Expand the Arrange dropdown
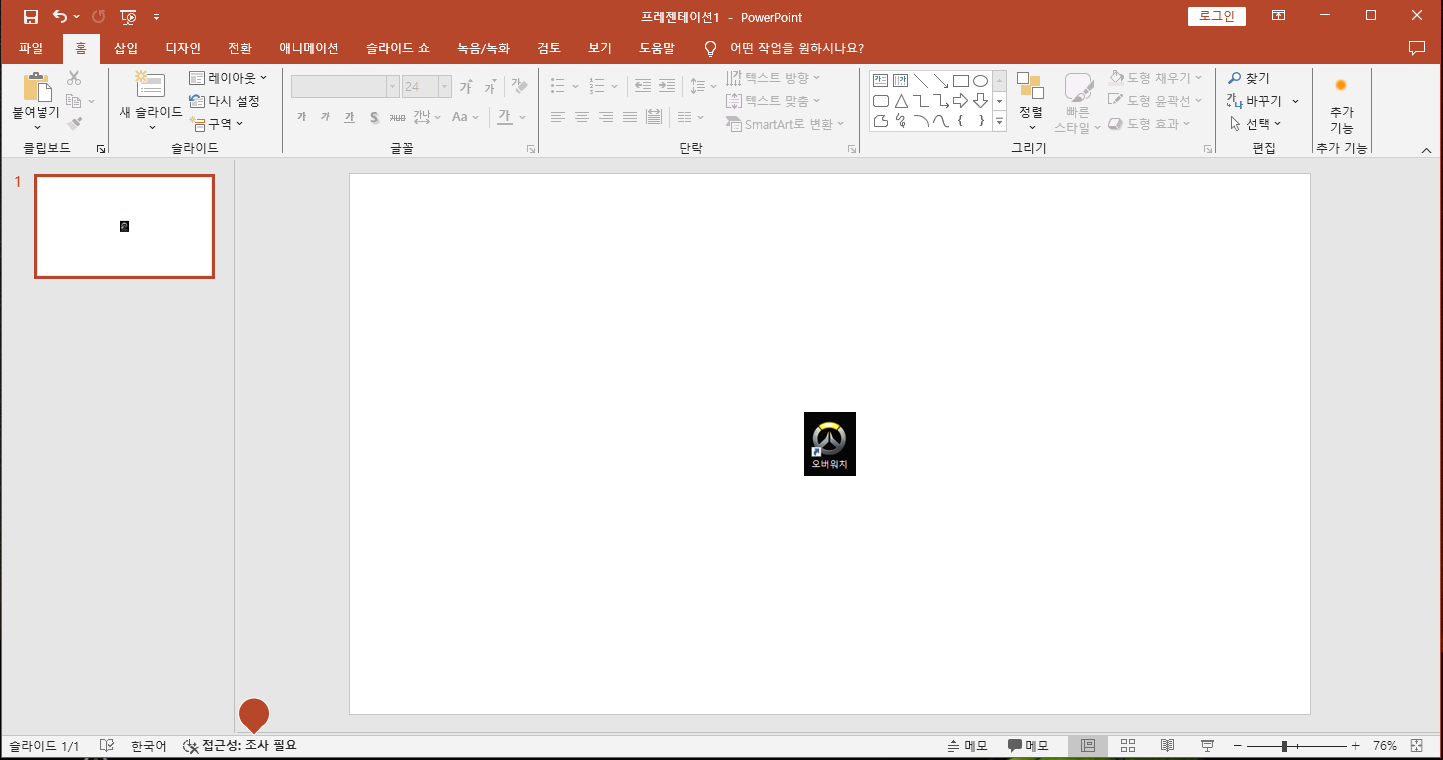The height and width of the screenshot is (760, 1443). (1031, 102)
